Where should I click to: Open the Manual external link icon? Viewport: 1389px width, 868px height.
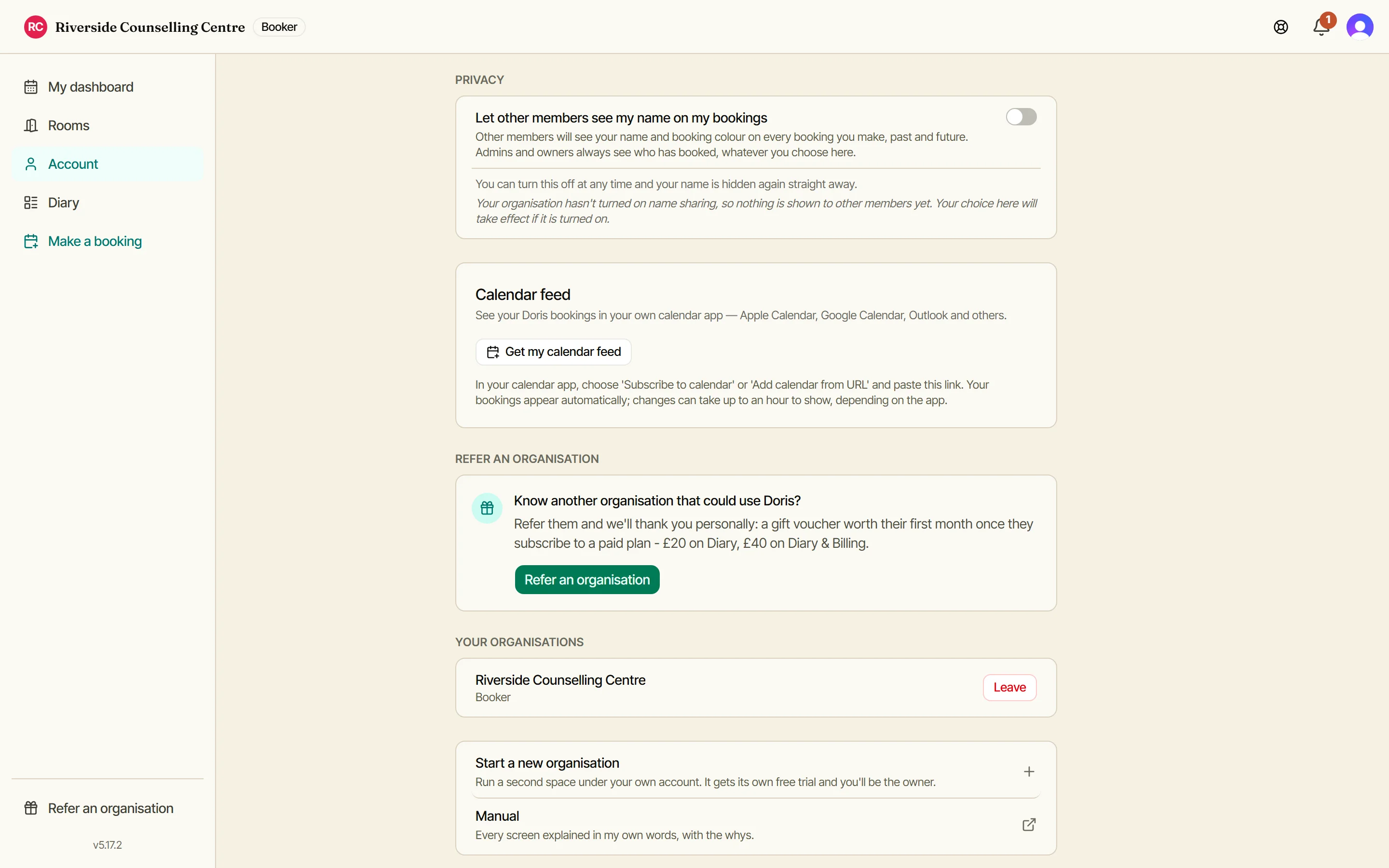1029,825
